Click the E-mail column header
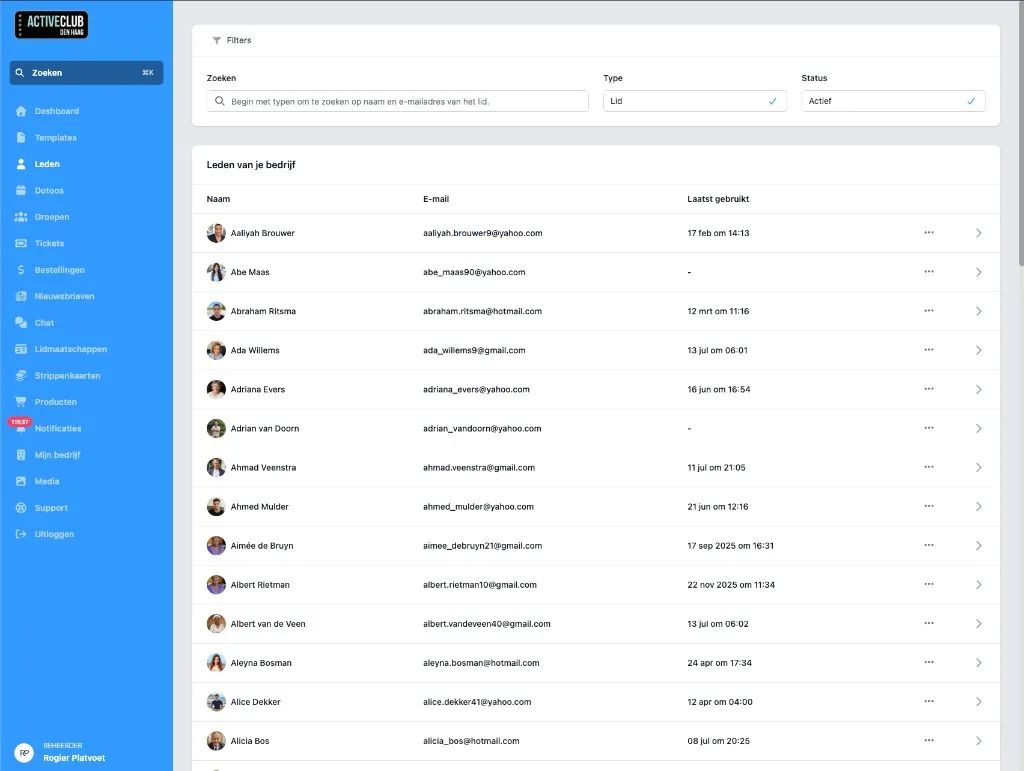 [436, 199]
